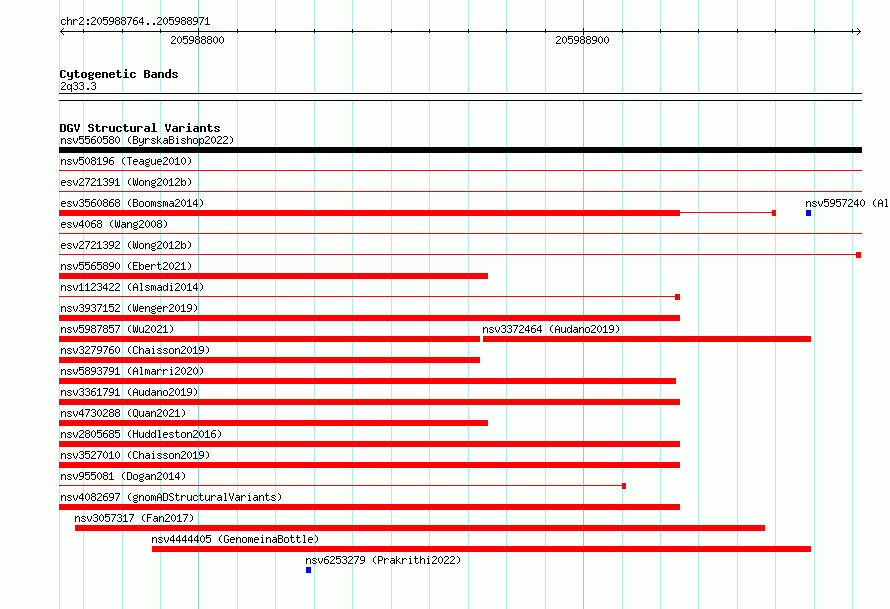Viewport: 890px width, 609px height.
Task: Select the Cytogenetic Bands track title
Action: coord(119,74)
